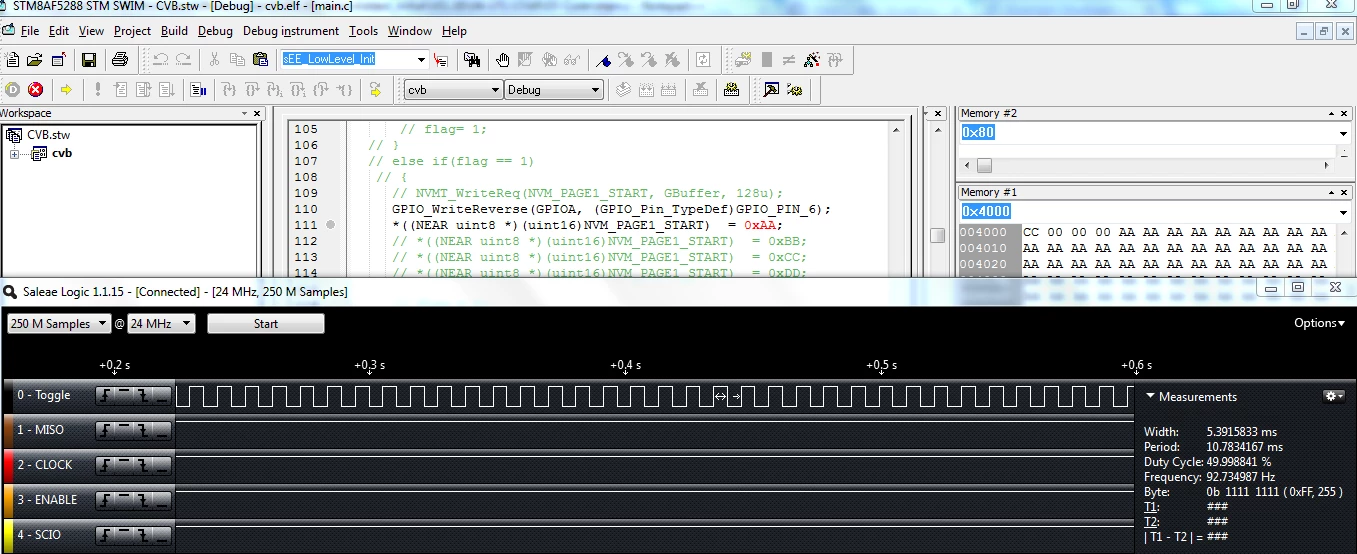The height and width of the screenshot is (554, 1357).
Task: Set rising edge trigger for 2 - CLOCK
Action: coord(107,465)
